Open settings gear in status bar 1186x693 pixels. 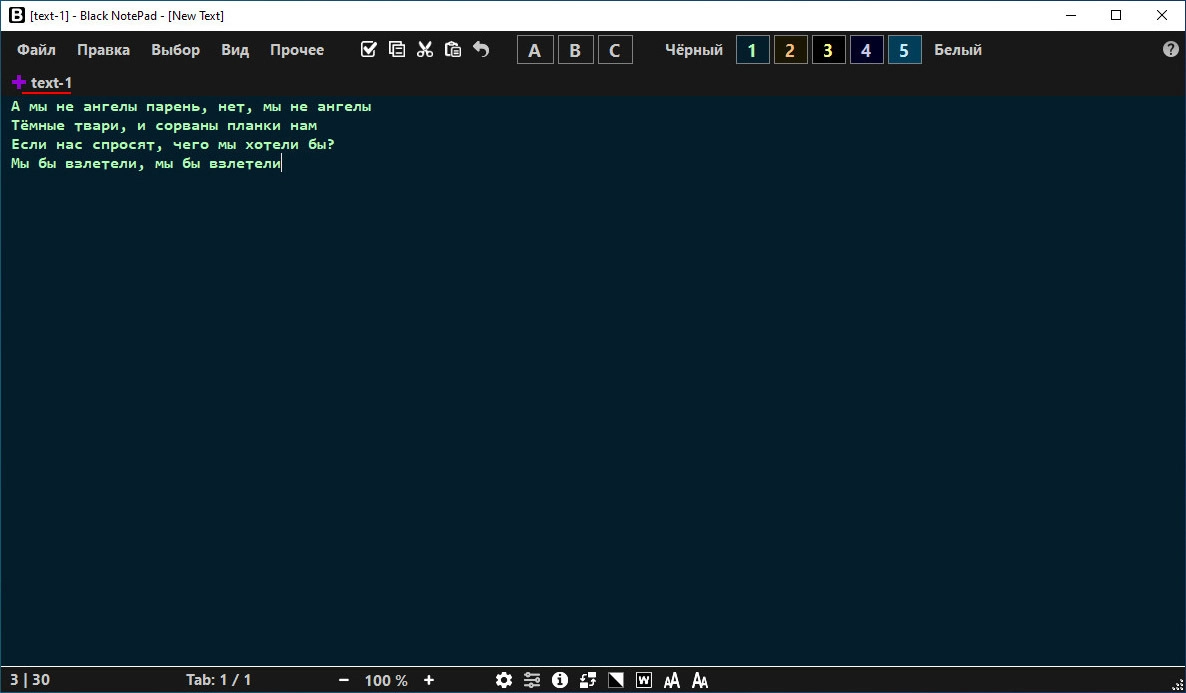(x=504, y=680)
